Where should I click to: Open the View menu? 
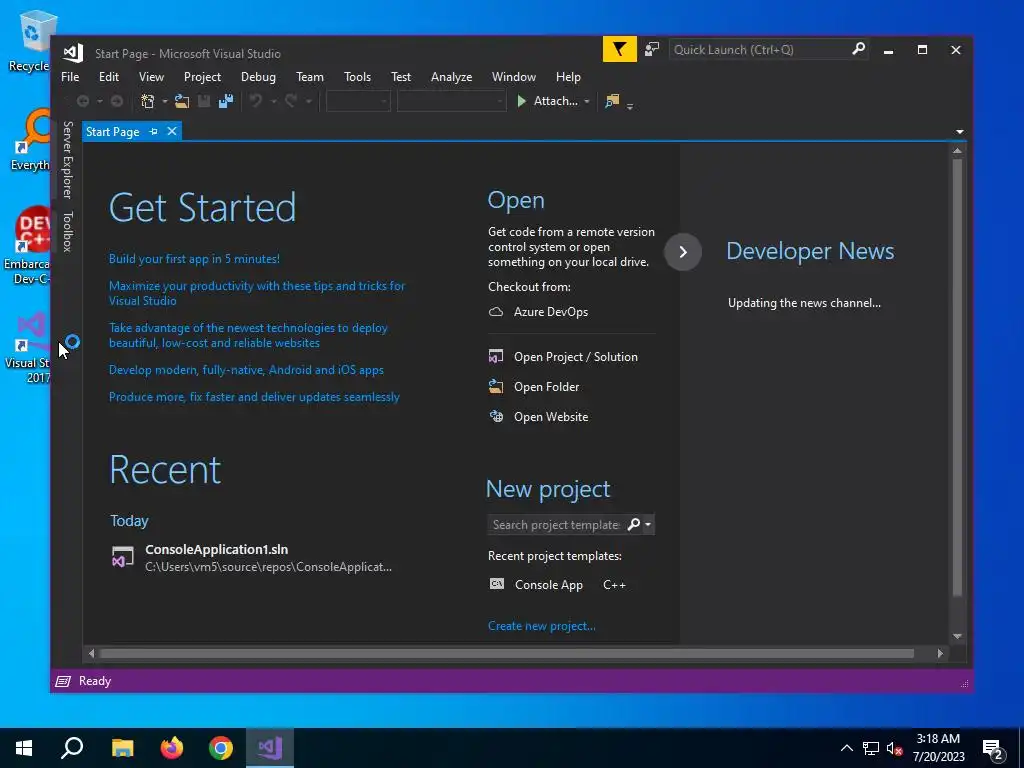click(x=151, y=77)
